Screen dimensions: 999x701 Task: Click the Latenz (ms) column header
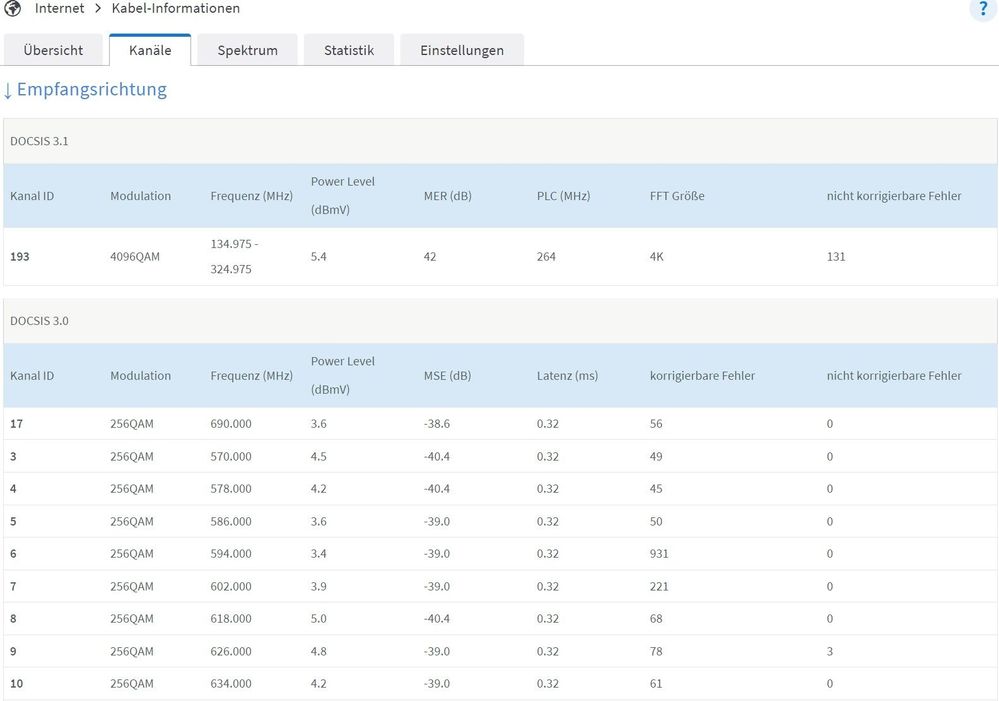click(x=567, y=376)
